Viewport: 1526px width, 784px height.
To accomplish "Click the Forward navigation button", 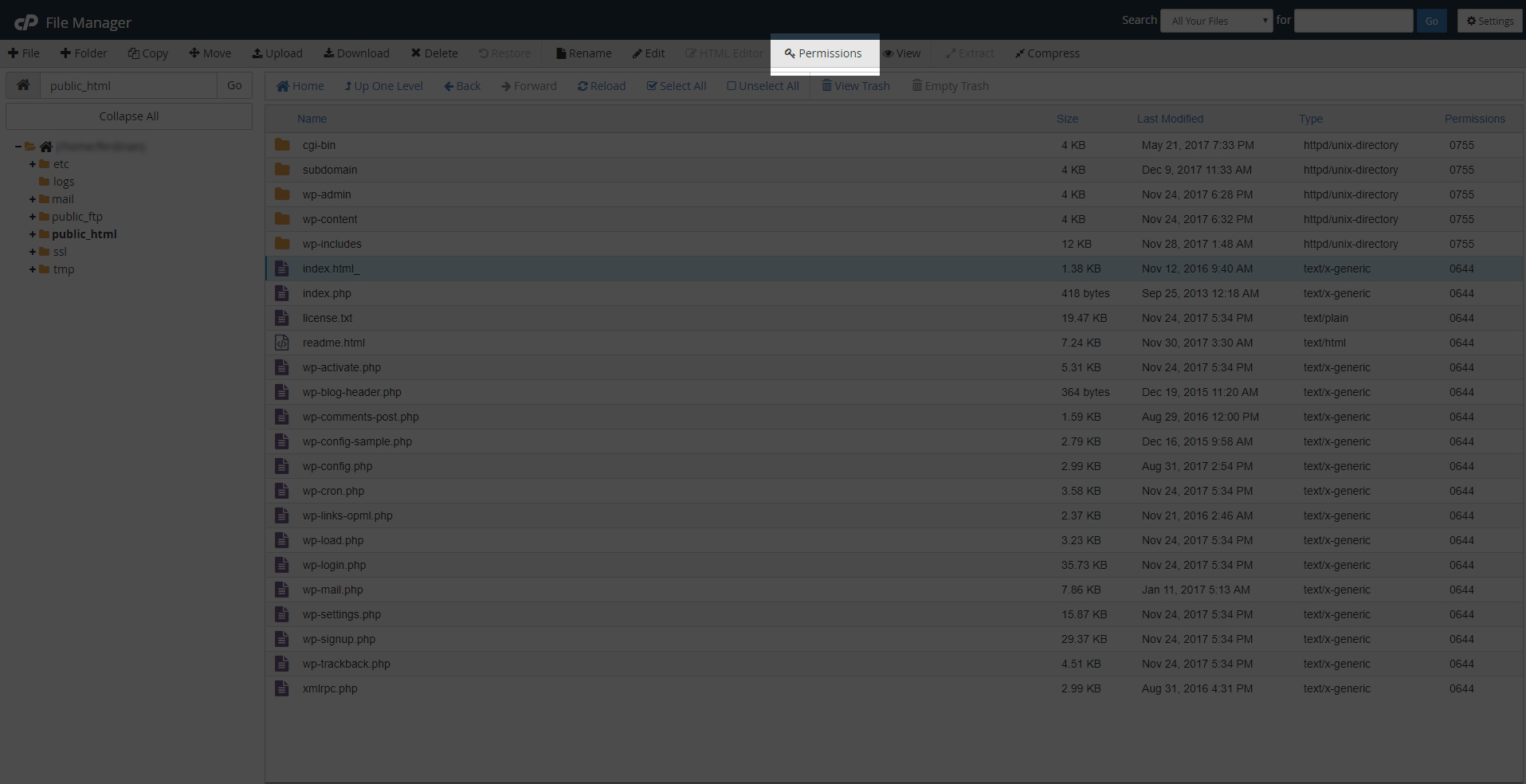I will pos(529,86).
